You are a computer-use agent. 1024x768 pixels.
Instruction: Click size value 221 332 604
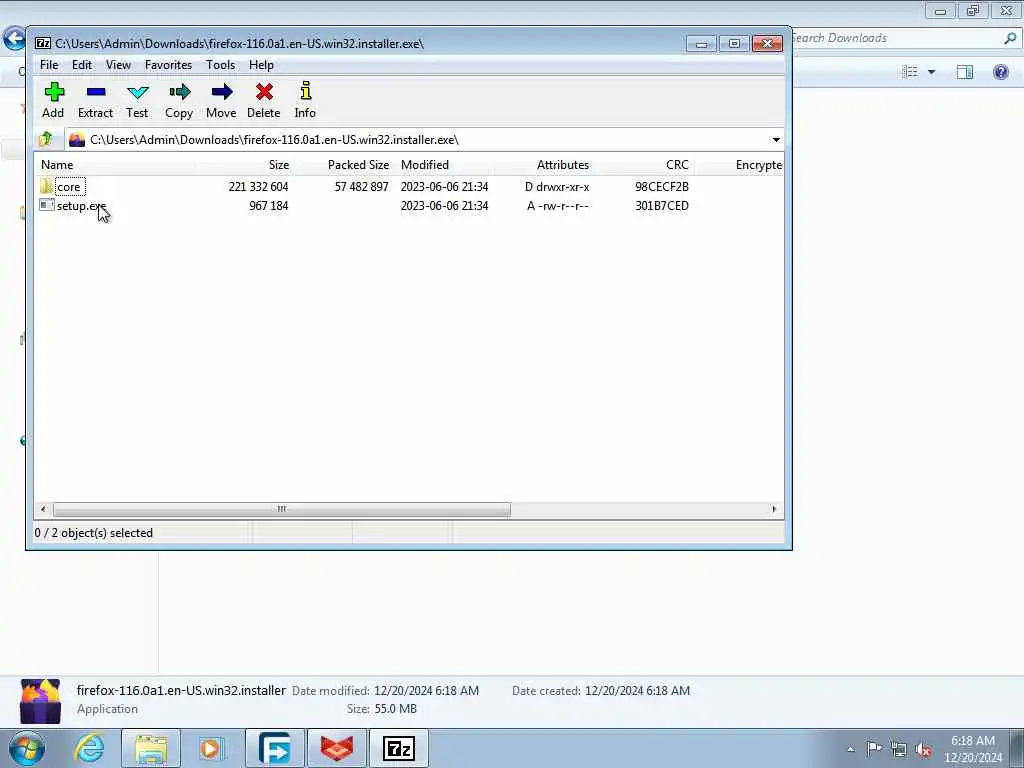pos(258,187)
